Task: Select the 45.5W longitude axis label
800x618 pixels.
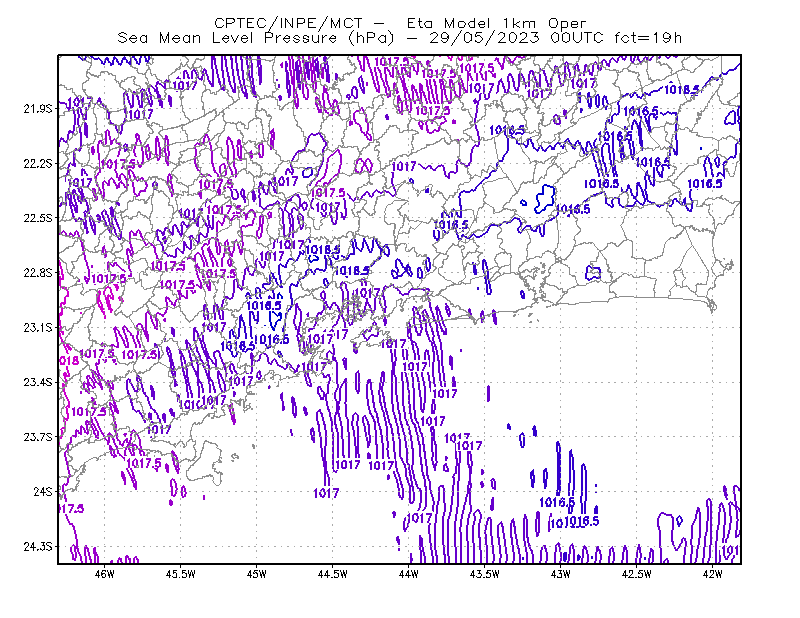Action: click(x=181, y=574)
